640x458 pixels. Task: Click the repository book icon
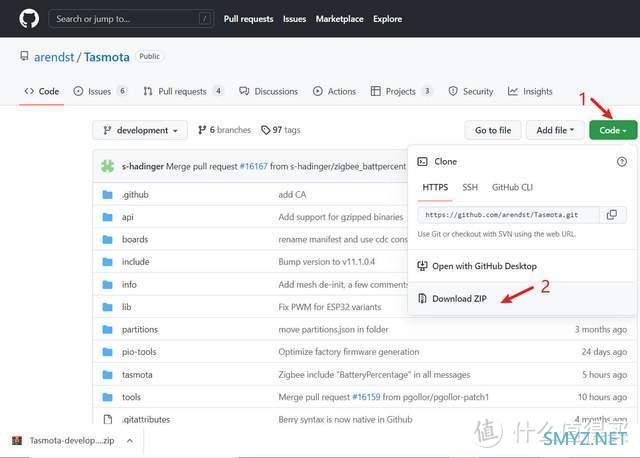pyautogui.click(x=24, y=56)
